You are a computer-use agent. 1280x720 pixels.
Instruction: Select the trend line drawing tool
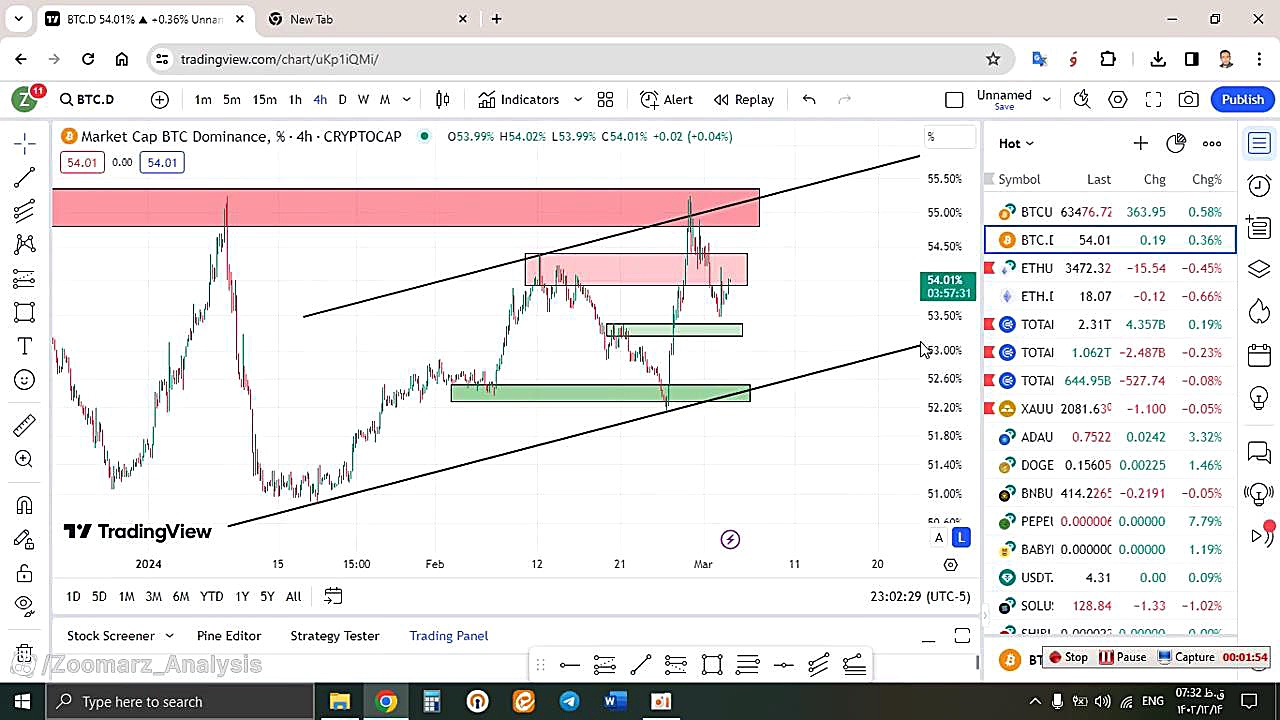click(24, 177)
